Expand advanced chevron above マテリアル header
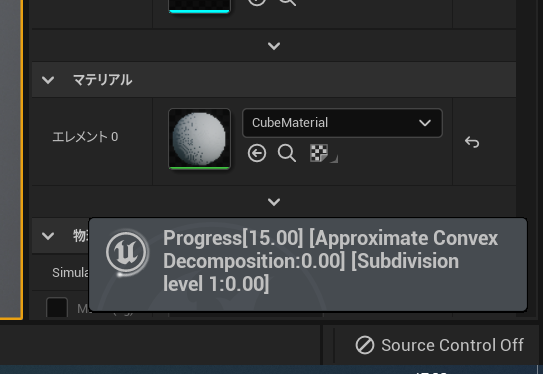This screenshot has height=374, width=543. tap(274, 46)
